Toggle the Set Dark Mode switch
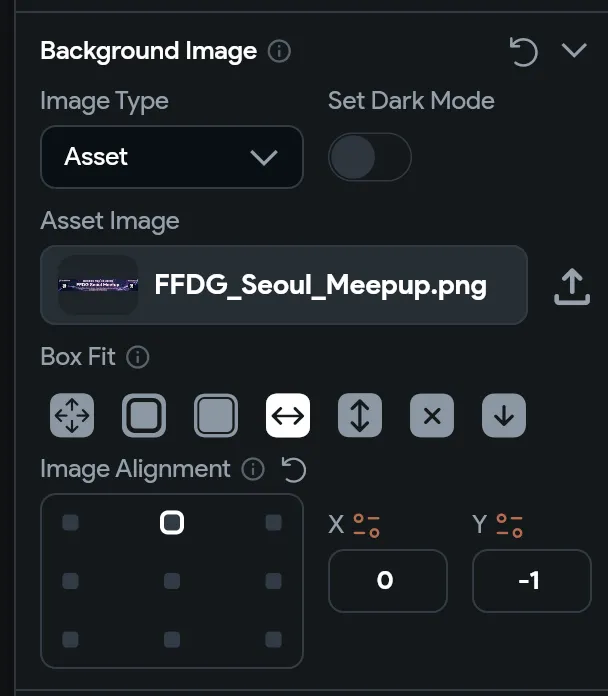608x696 pixels. (369, 158)
